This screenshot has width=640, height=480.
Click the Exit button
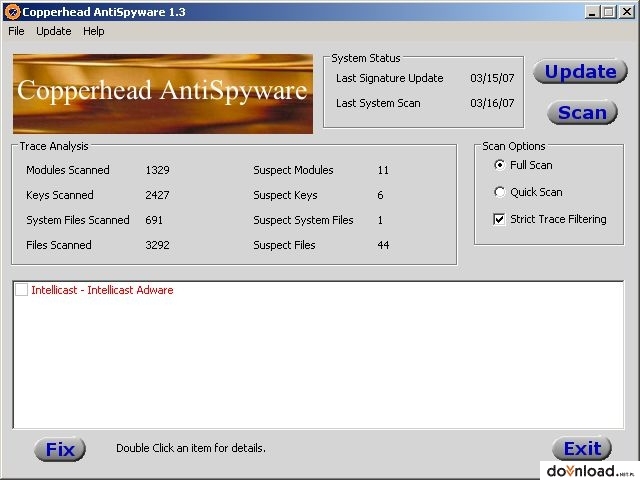tap(582, 449)
